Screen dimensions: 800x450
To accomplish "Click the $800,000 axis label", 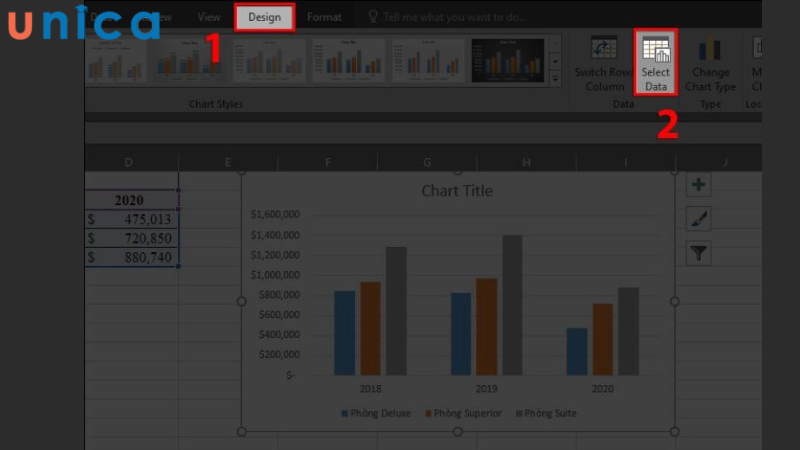I will click(279, 295).
